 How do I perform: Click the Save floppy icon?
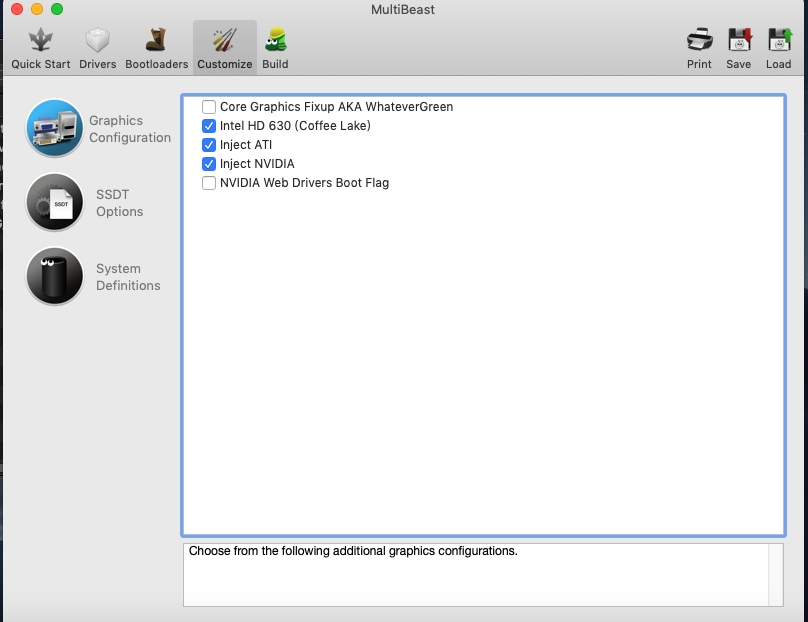[x=739, y=40]
